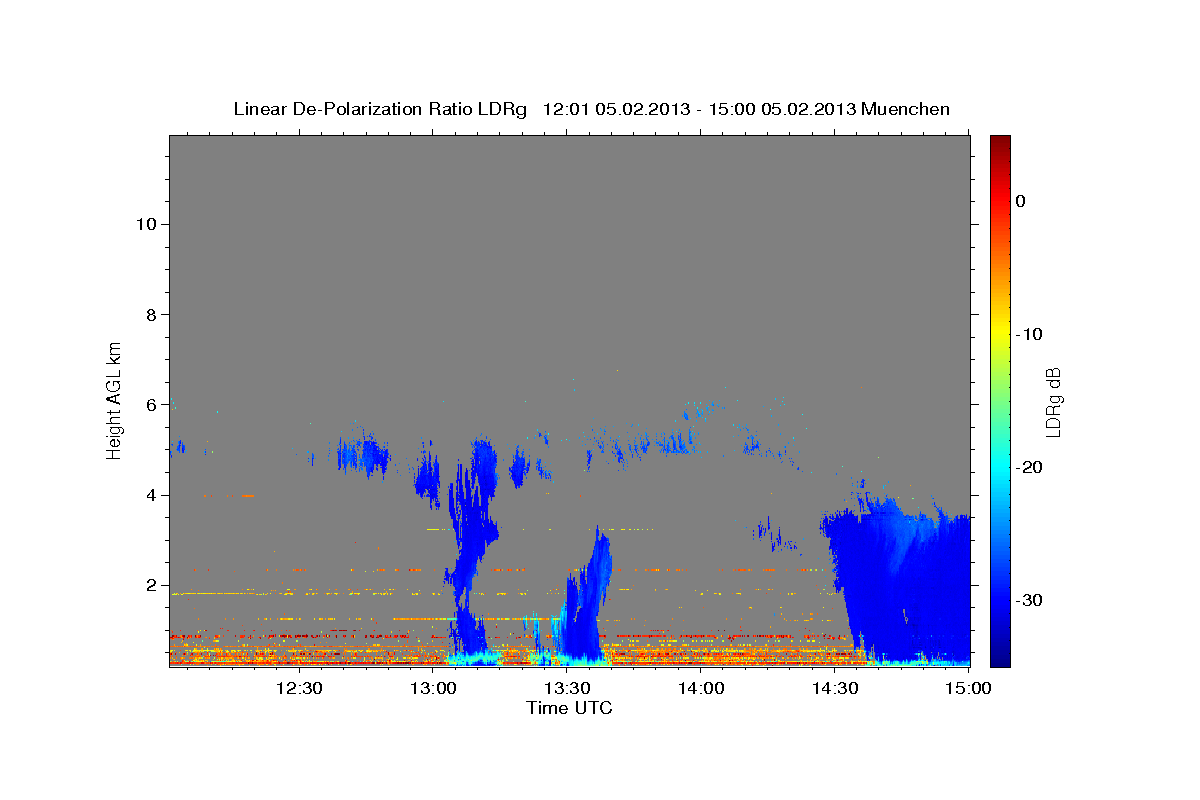
Task: Select height label 6 on y-axis
Action: click(149, 405)
